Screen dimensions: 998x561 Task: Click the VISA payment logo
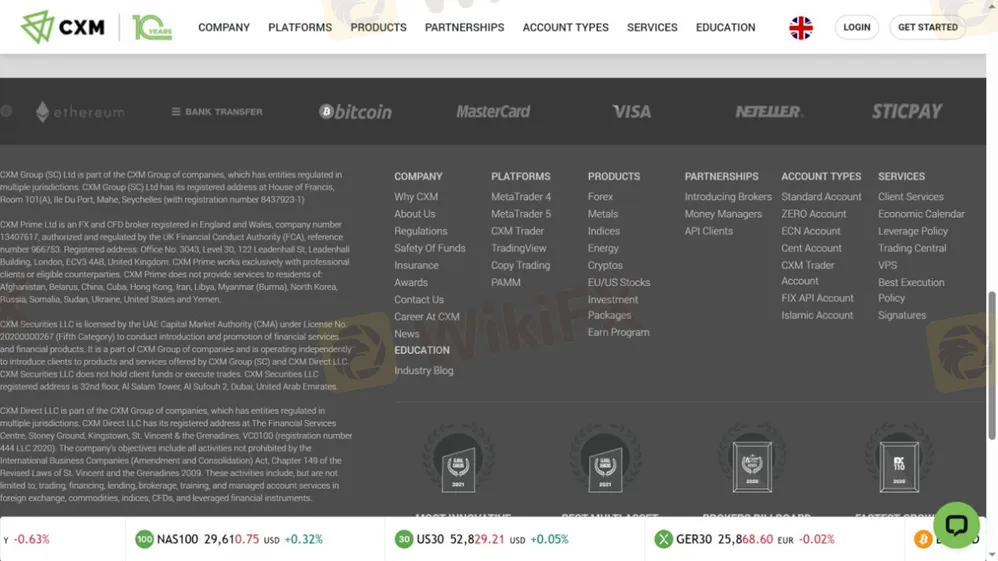(x=631, y=111)
